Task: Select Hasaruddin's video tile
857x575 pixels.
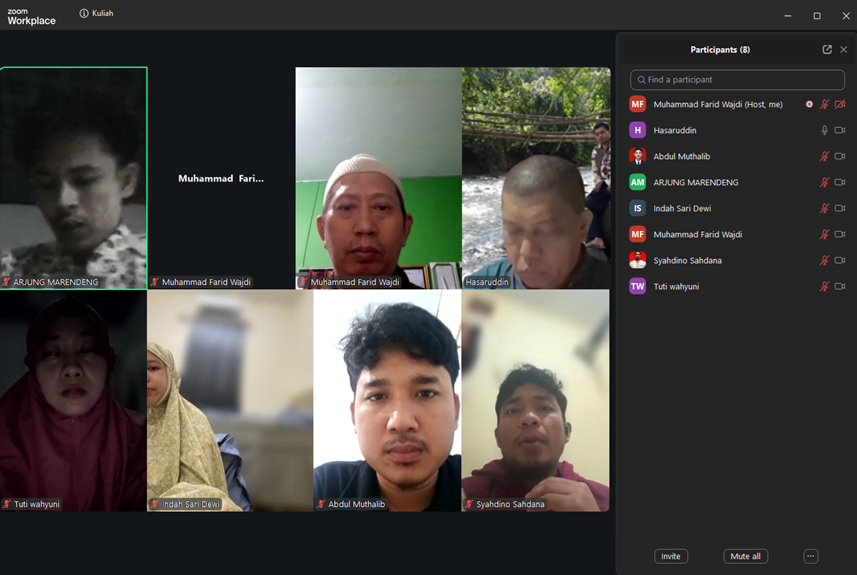Action: click(536, 178)
